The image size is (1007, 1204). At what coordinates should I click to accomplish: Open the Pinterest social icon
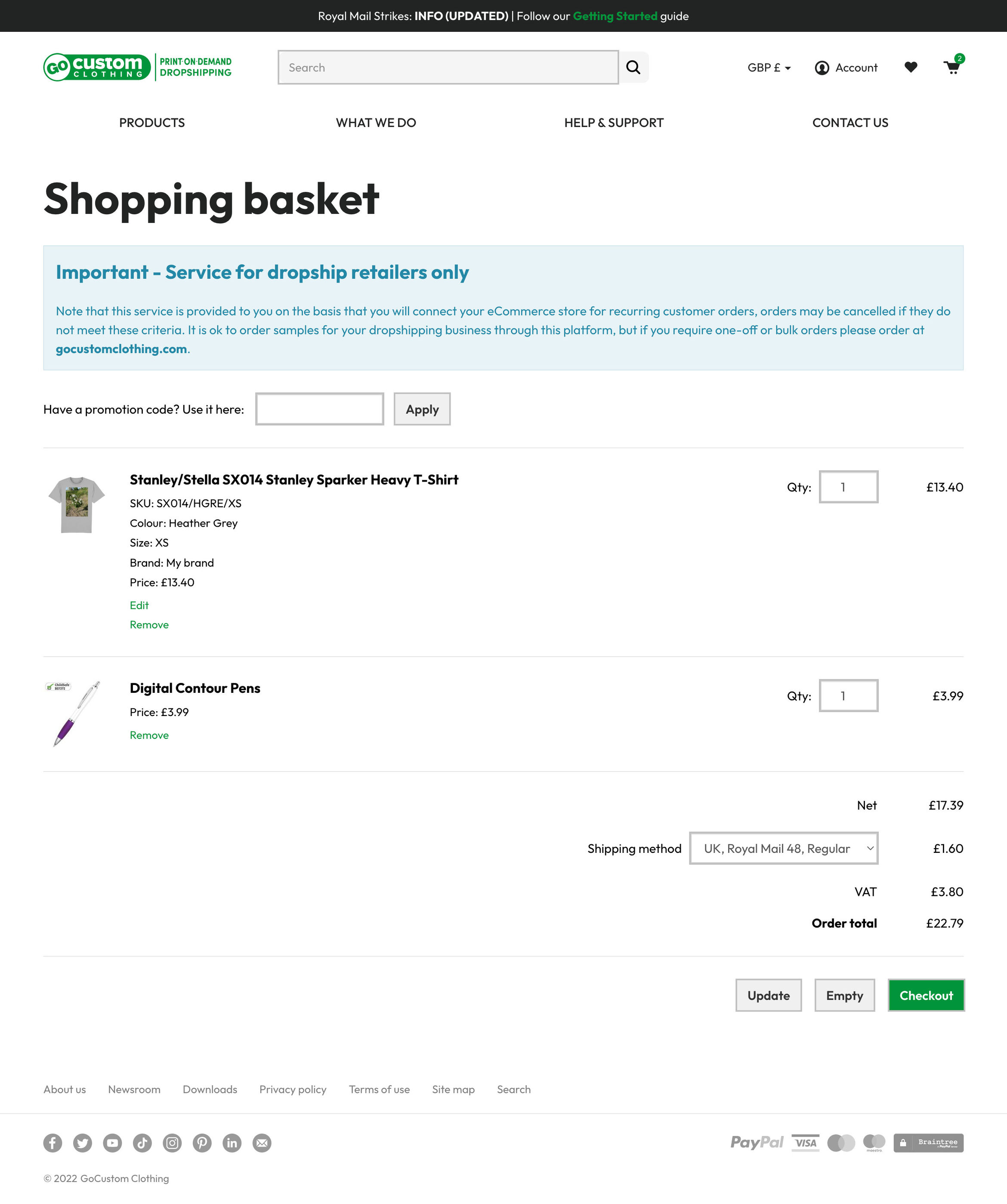coord(202,1142)
